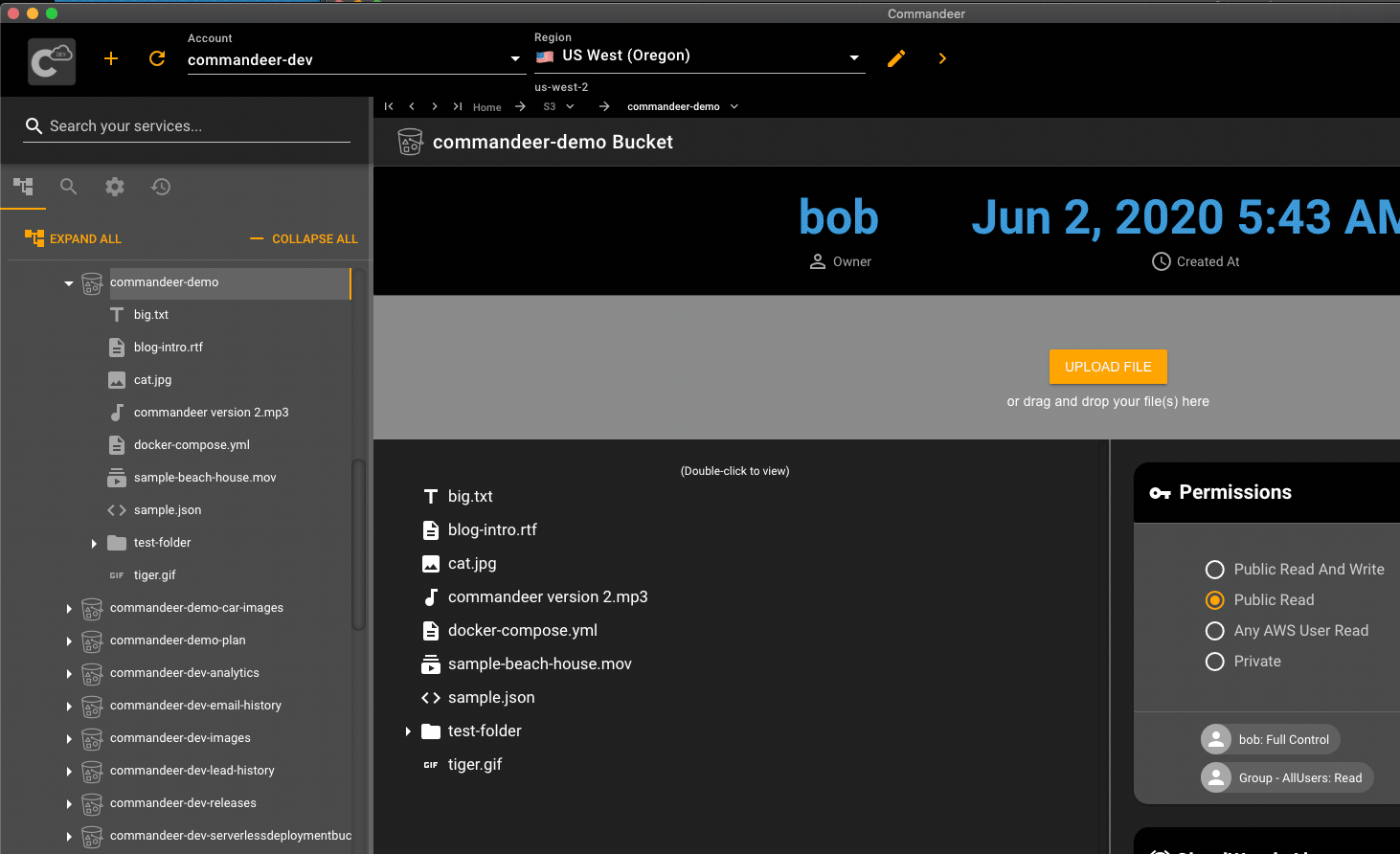Click the sidebar tree vertical scrollbar
The height and width of the screenshot is (854, 1400).
pos(359,545)
